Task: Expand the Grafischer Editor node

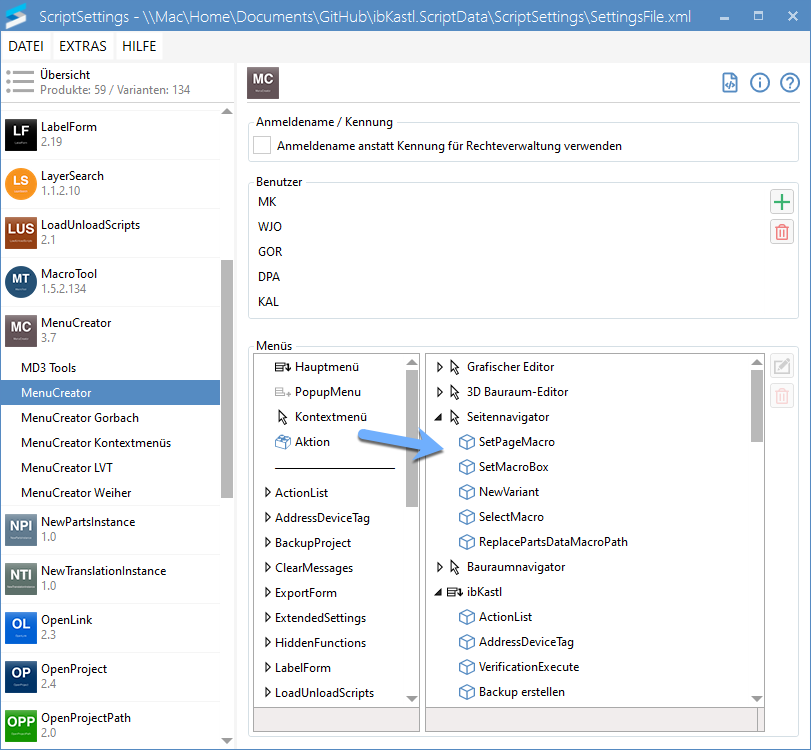Action: coord(440,367)
